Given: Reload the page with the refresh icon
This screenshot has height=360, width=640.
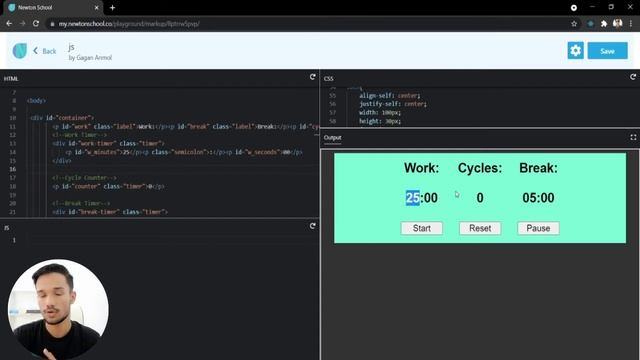Looking at the screenshot, I should (x=36, y=24).
